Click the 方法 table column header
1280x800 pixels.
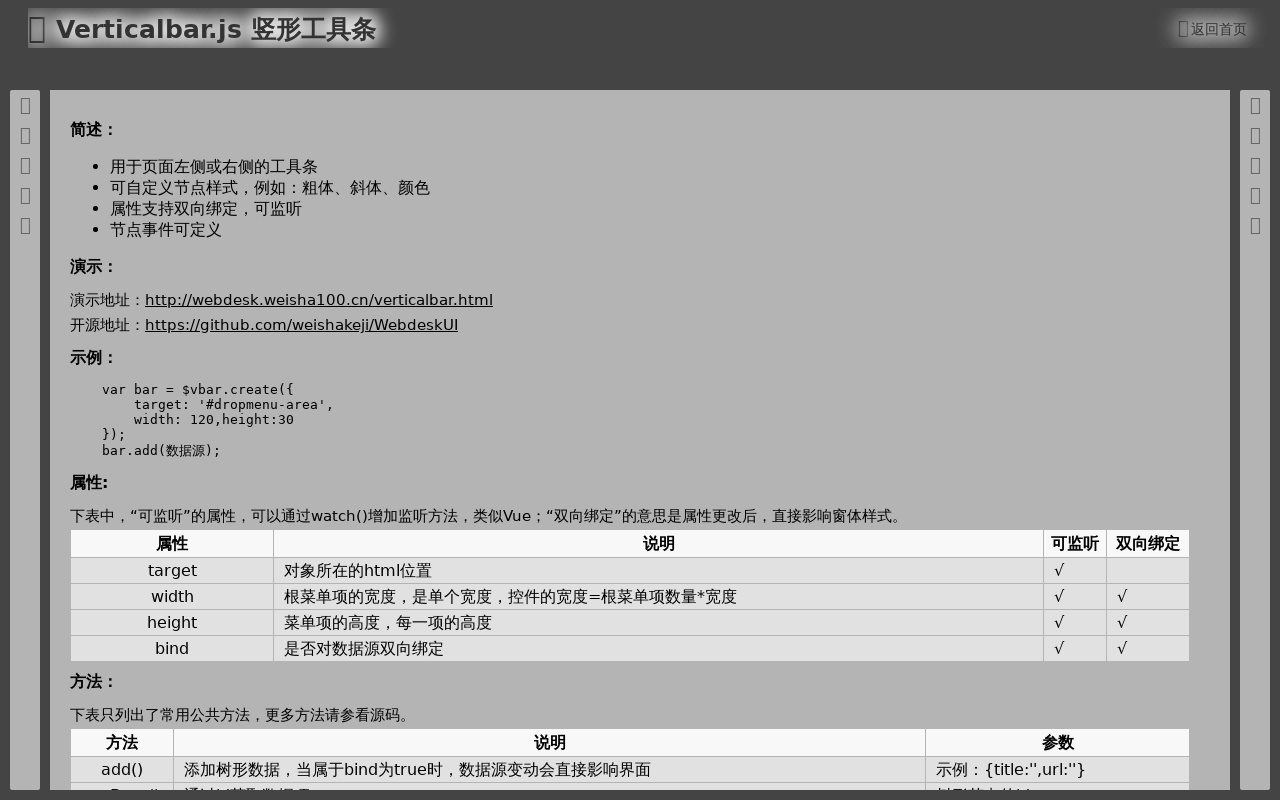122,743
